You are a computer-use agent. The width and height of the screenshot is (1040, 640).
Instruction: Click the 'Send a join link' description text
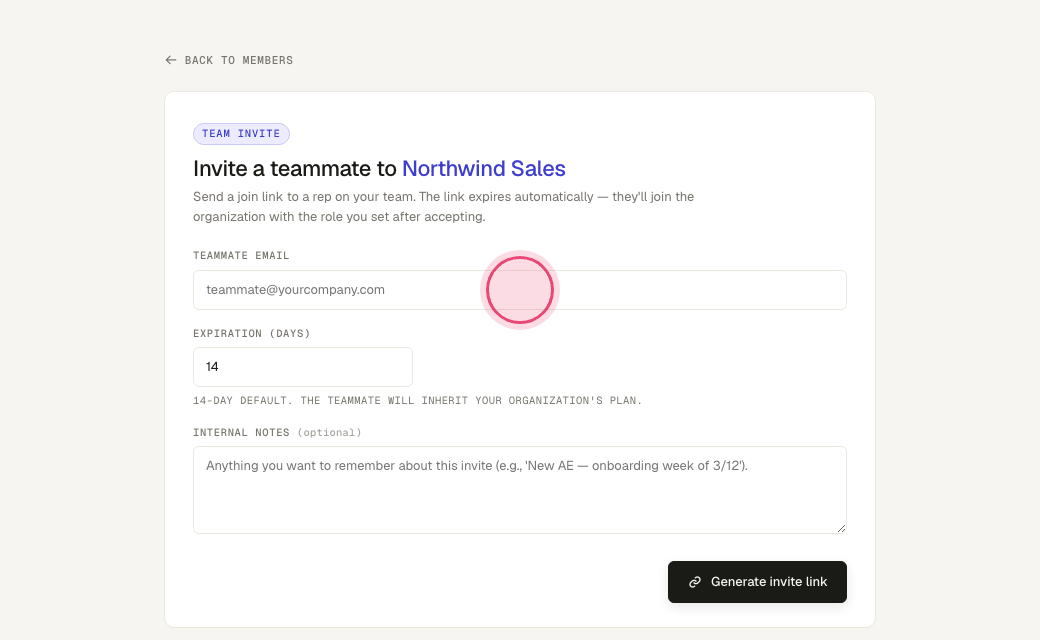pos(443,207)
